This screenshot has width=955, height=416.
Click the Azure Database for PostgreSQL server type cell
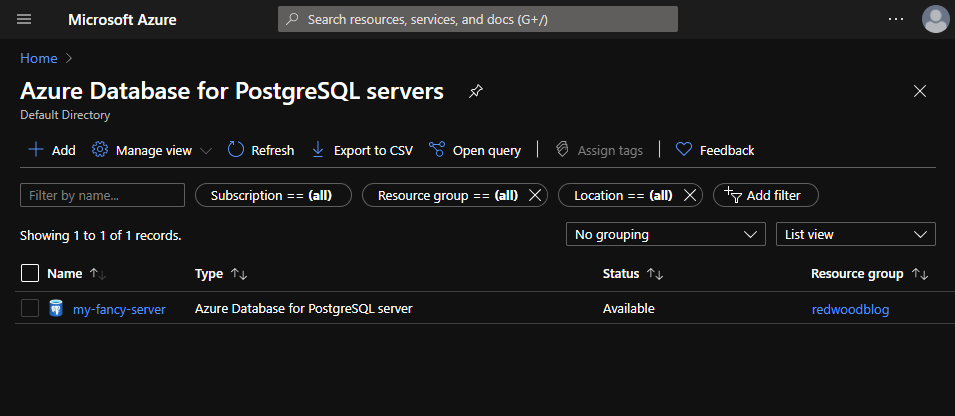tap(304, 309)
